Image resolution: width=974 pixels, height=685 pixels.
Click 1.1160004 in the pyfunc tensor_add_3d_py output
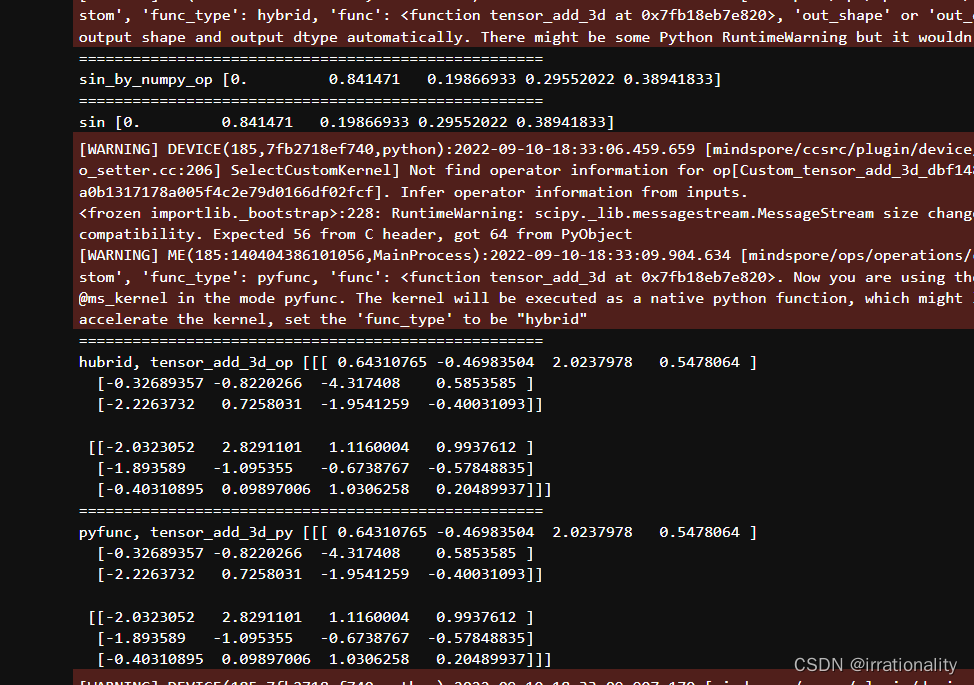[369, 618]
